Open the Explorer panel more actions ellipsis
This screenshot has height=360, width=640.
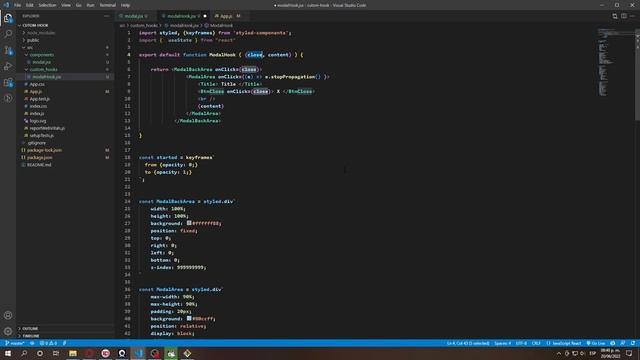(x=107, y=16)
